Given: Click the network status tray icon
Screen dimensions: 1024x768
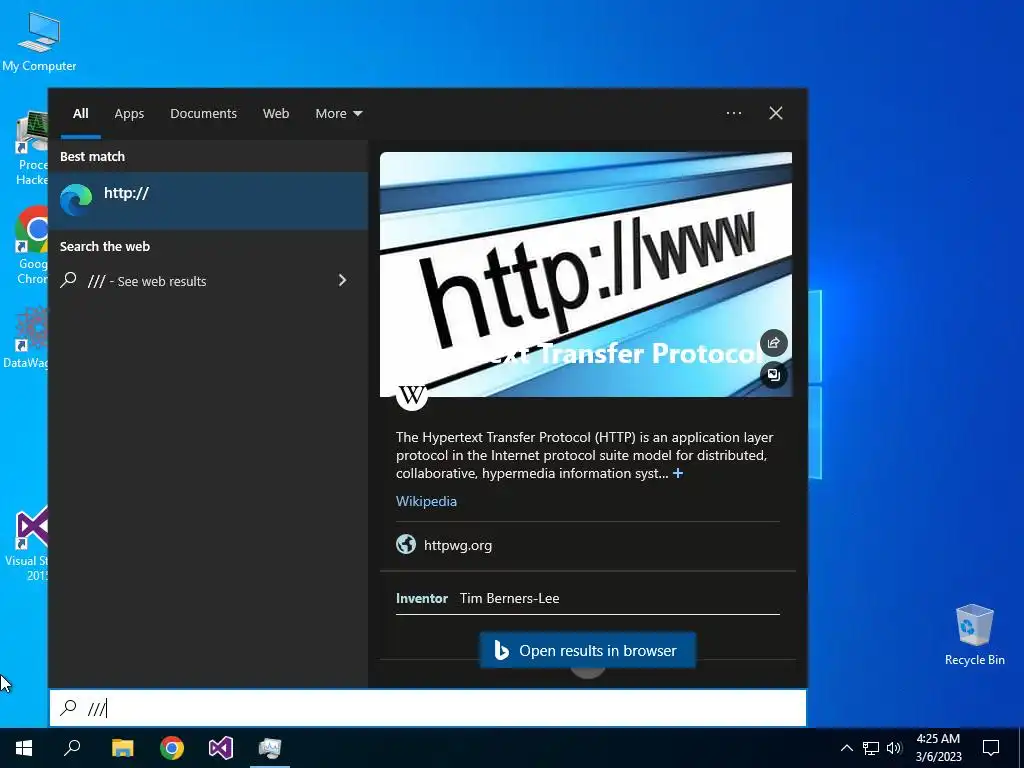Looking at the screenshot, I should [871, 748].
